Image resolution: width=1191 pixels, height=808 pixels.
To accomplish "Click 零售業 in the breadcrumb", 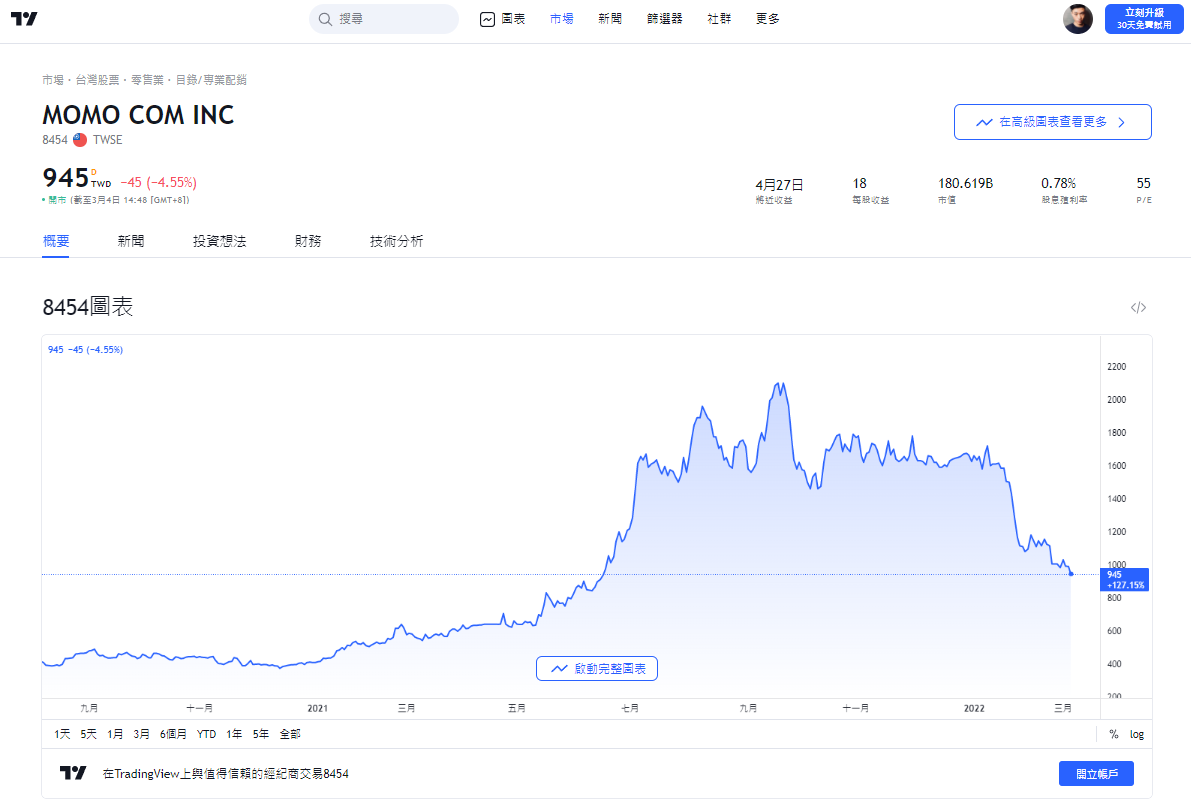I will point(147,80).
